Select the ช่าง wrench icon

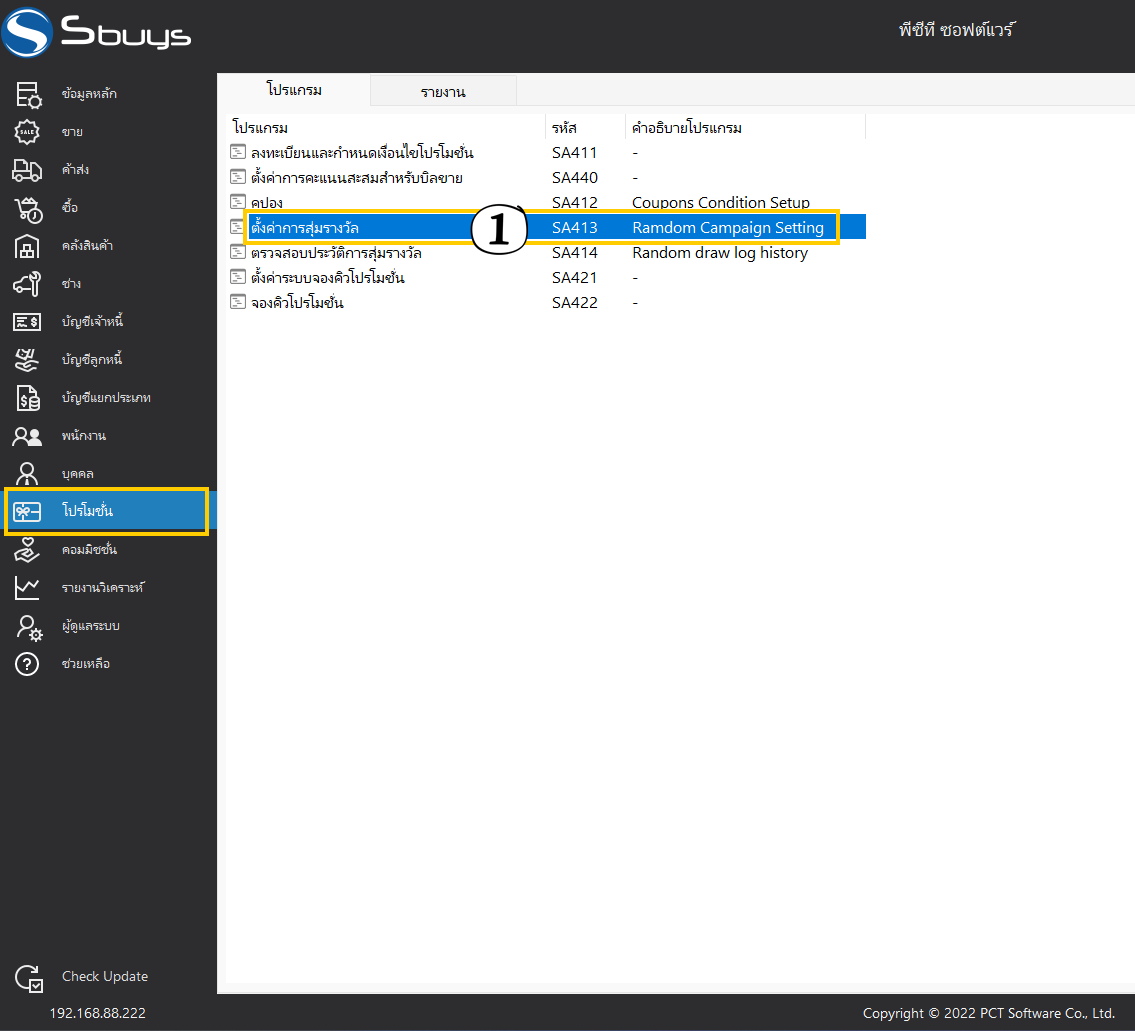[x=27, y=284]
